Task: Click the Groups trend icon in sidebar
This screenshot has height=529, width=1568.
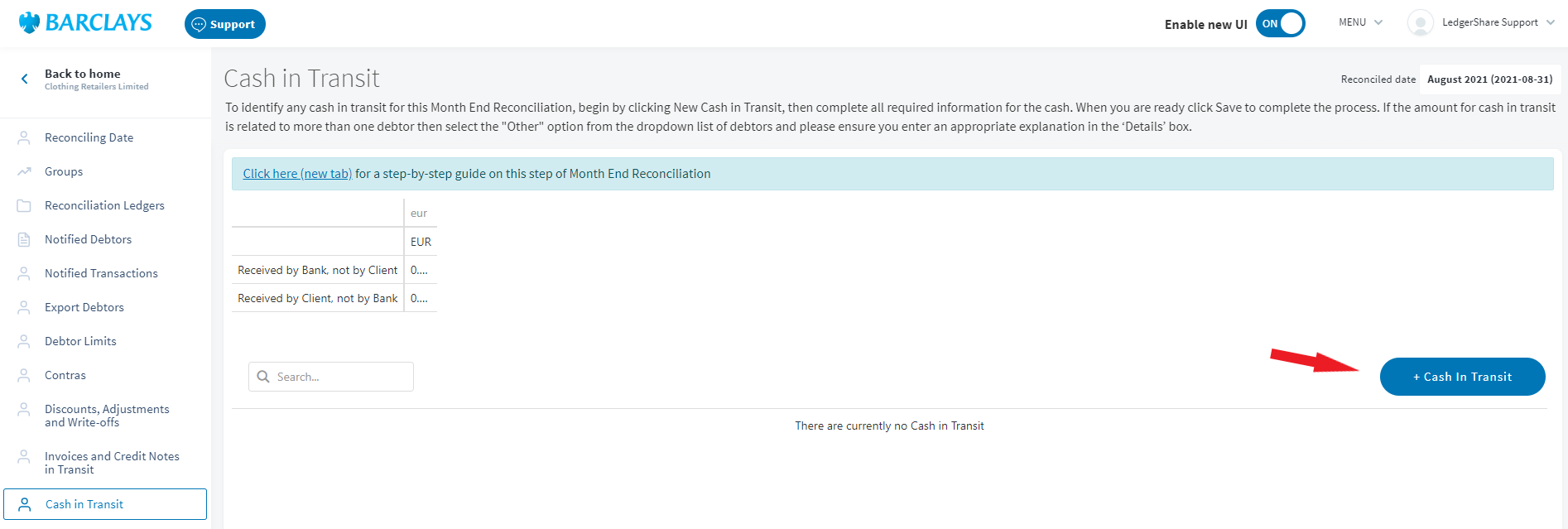Action: pyautogui.click(x=23, y=171)
